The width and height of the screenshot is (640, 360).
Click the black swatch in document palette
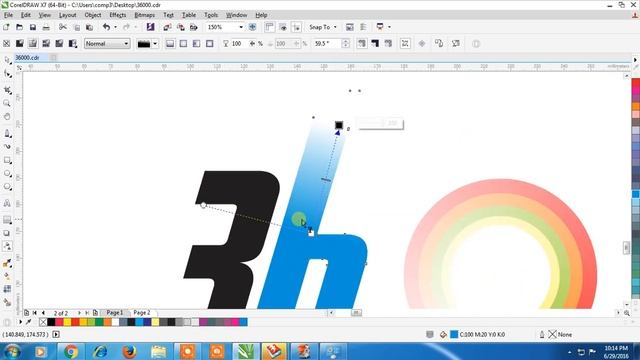(51, 322)
